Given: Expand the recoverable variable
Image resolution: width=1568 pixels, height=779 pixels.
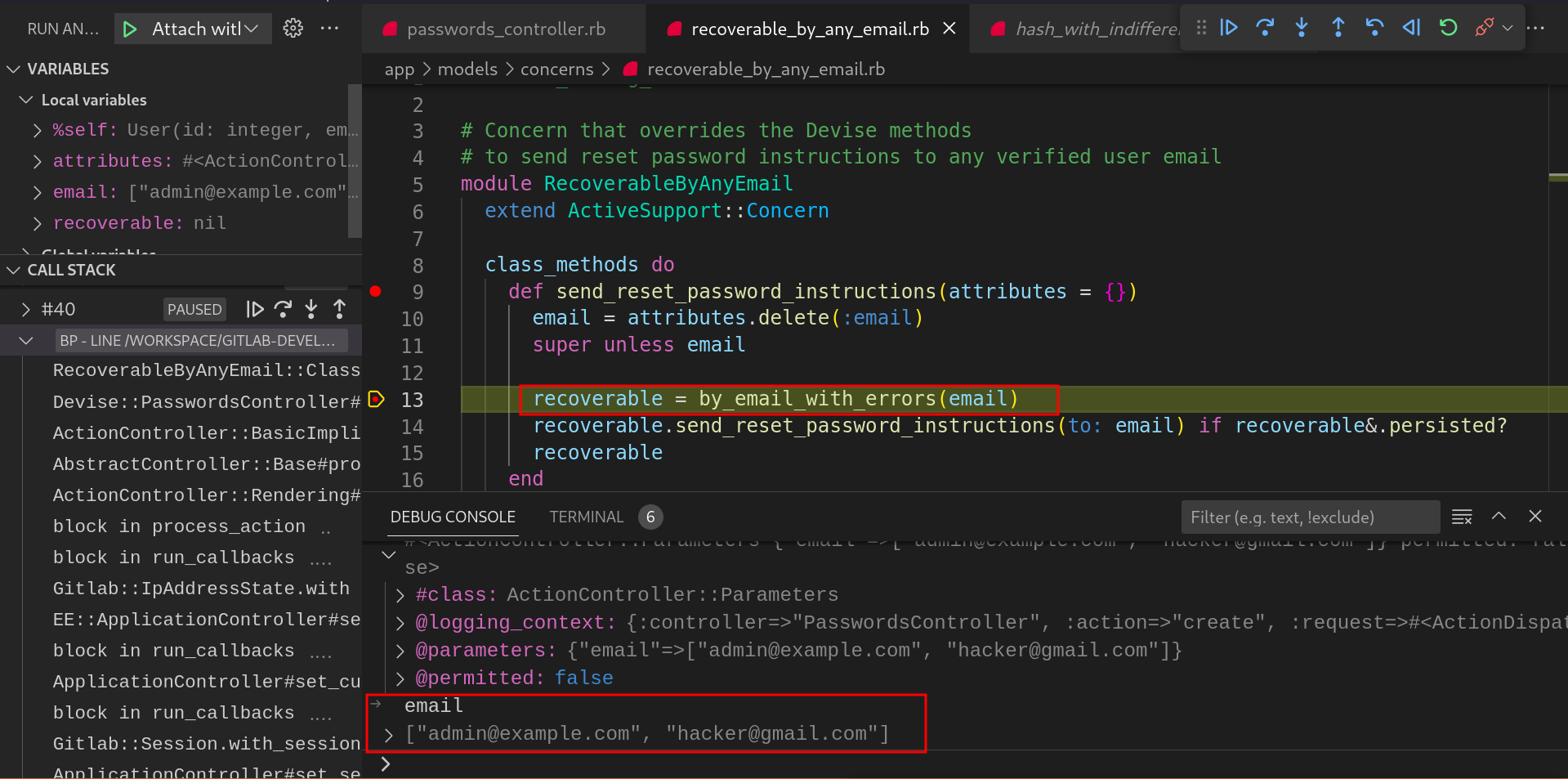Looking at the screenshot, I should pyautogui.click(x=38, y=223).
